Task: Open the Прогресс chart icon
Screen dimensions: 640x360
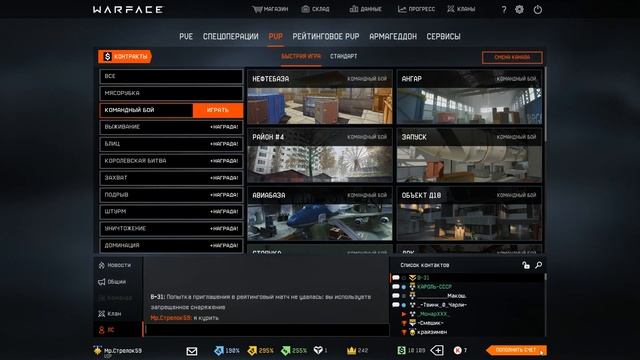Action: (x=402, y=9)
